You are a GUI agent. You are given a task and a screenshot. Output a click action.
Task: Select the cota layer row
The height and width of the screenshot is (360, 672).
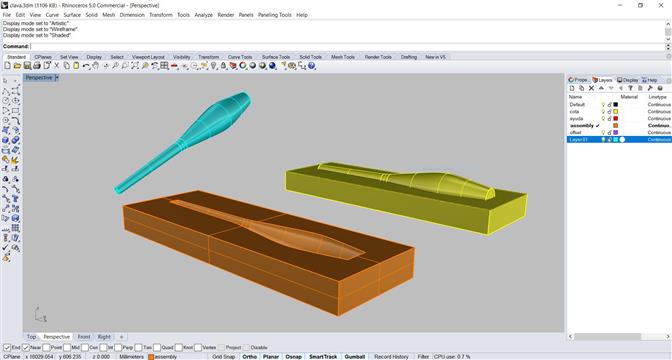619,111
